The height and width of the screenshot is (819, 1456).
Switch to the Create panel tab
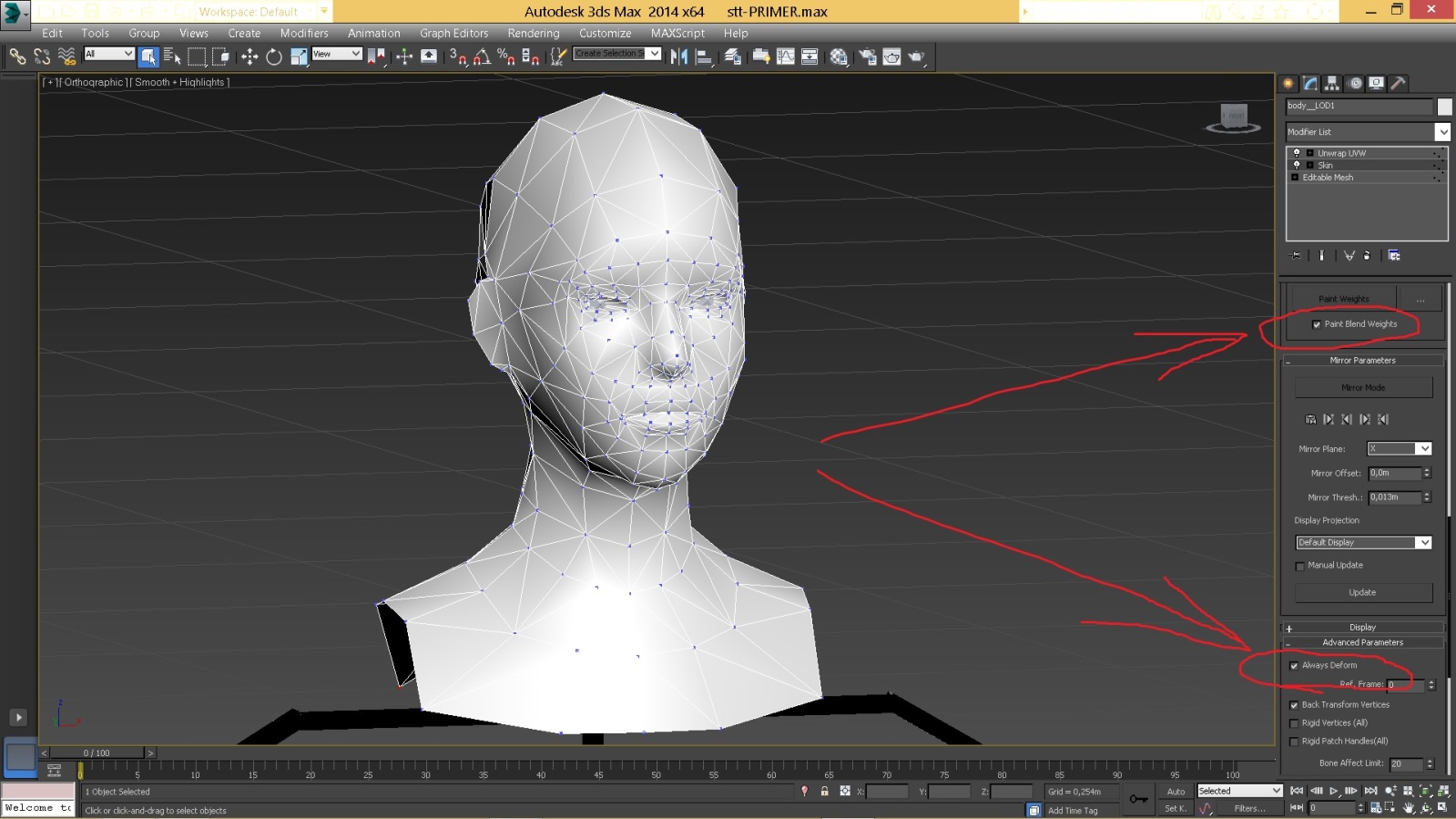click(x=1288, y=83)
